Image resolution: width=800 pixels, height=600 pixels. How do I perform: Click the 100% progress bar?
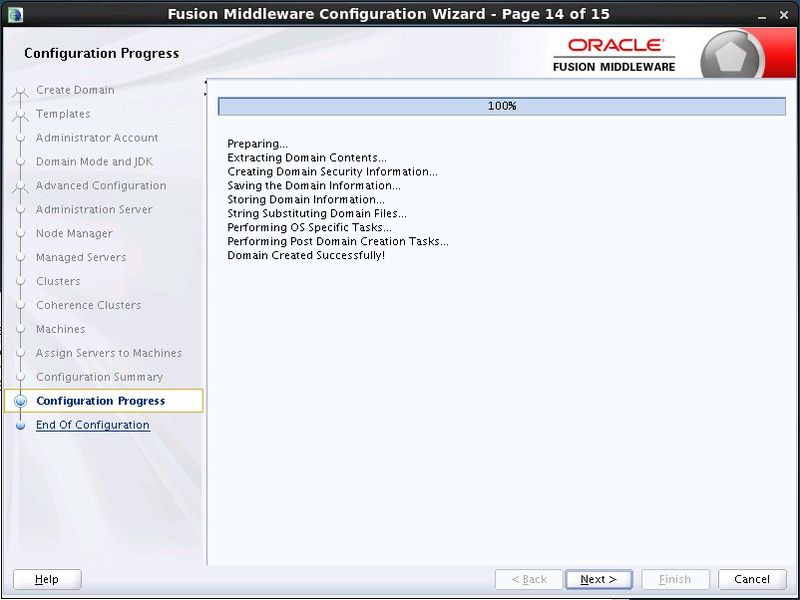[502, 106]
